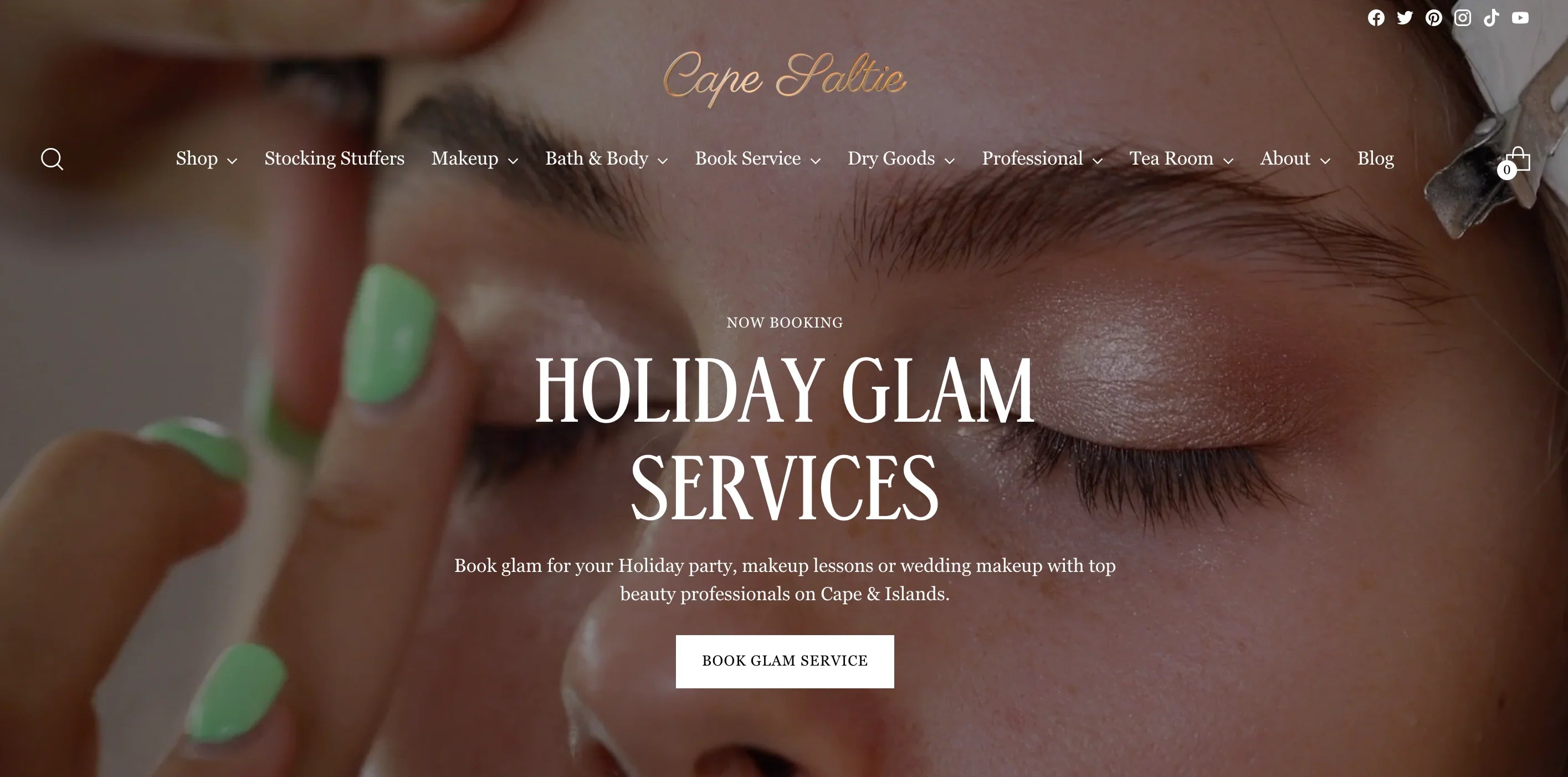The height and width of the screenshot is (777, 1568).
Task: Click the Cape Saltie logo
Action: pyautogui.click(x=785, y=79)
